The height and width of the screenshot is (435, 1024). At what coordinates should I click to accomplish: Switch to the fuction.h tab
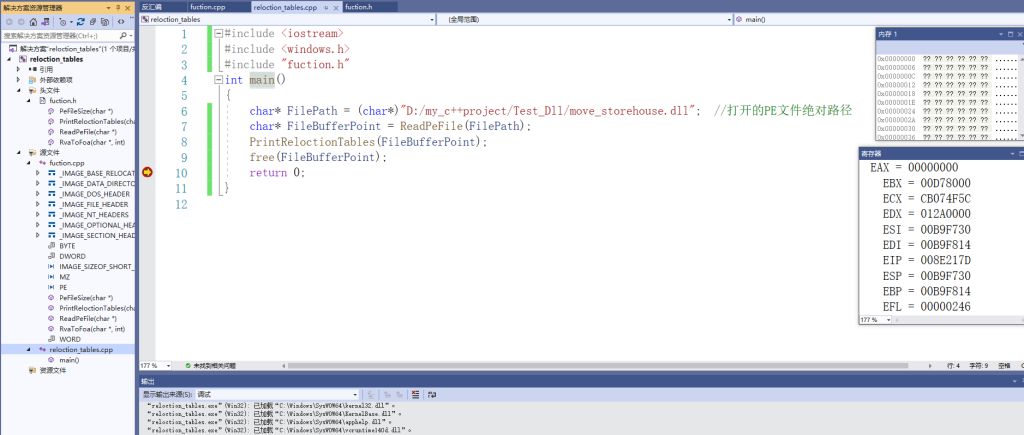click(358, 6)
